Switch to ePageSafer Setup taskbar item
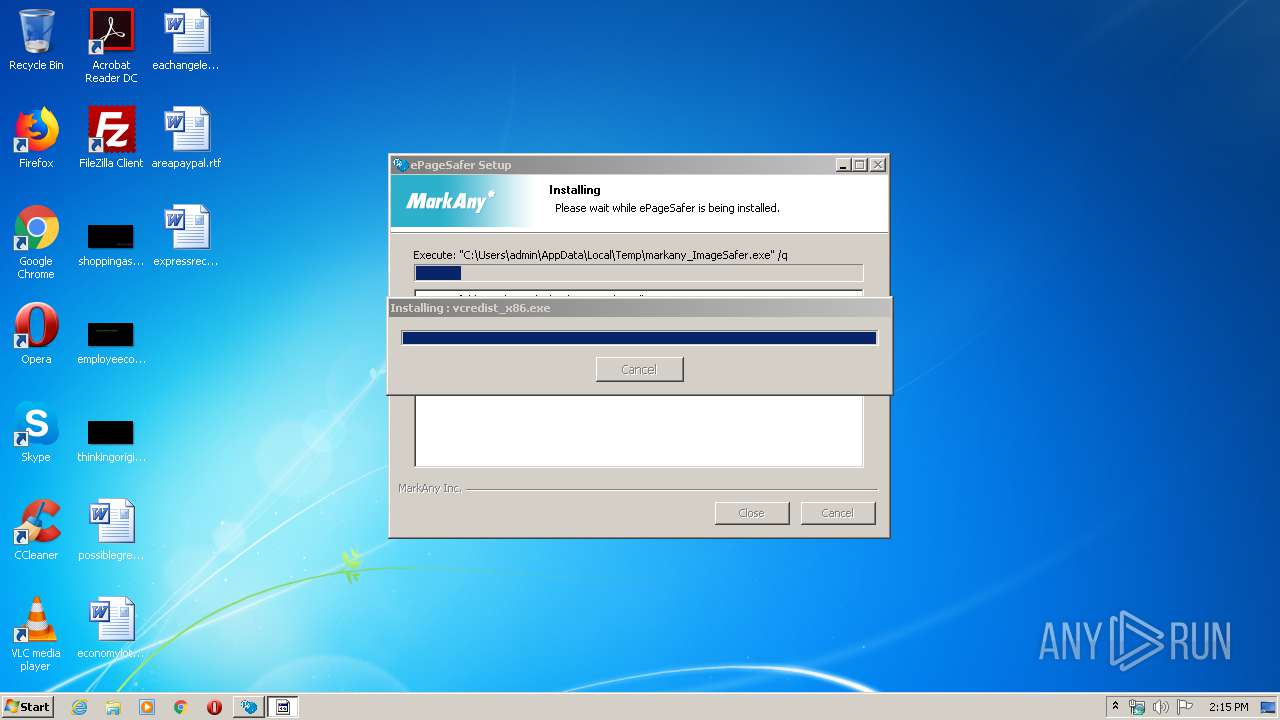This screenshot has height=720, width=1280. tap(249, 707)
